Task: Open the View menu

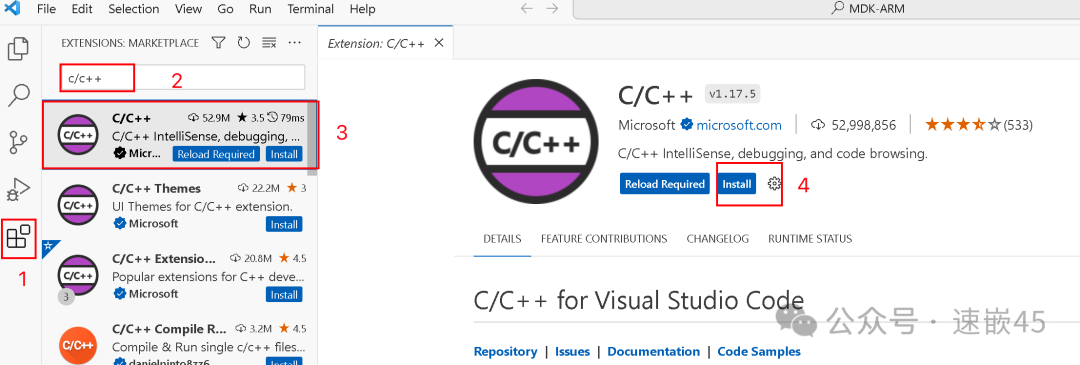Action: [x=189, y=10]
